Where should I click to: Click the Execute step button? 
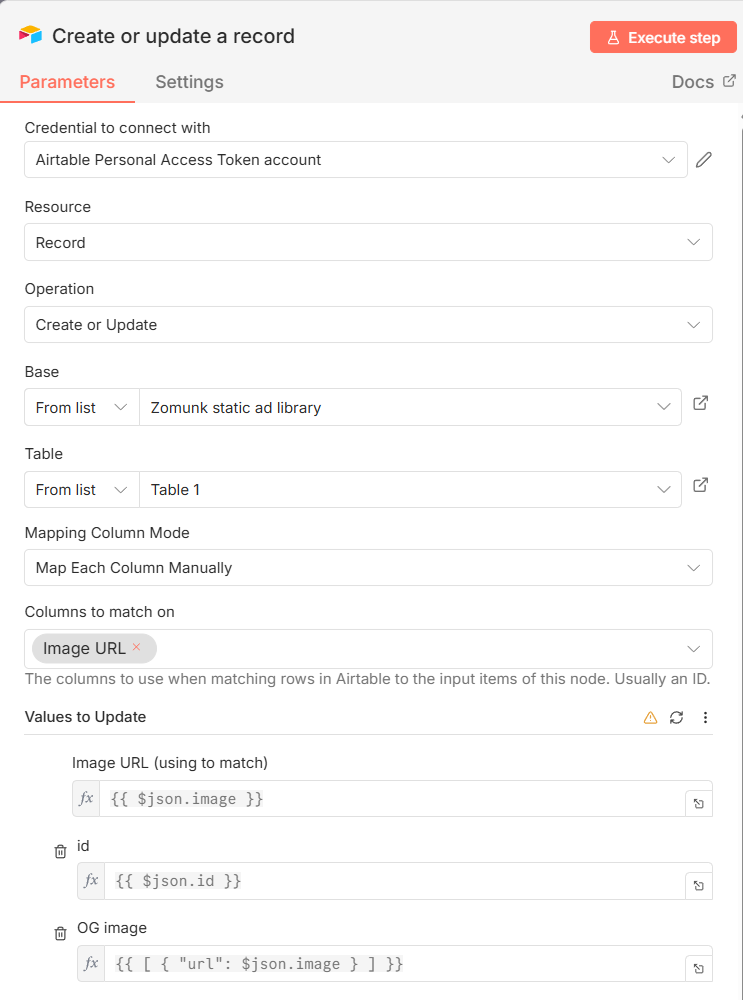(x=663, y=38)
